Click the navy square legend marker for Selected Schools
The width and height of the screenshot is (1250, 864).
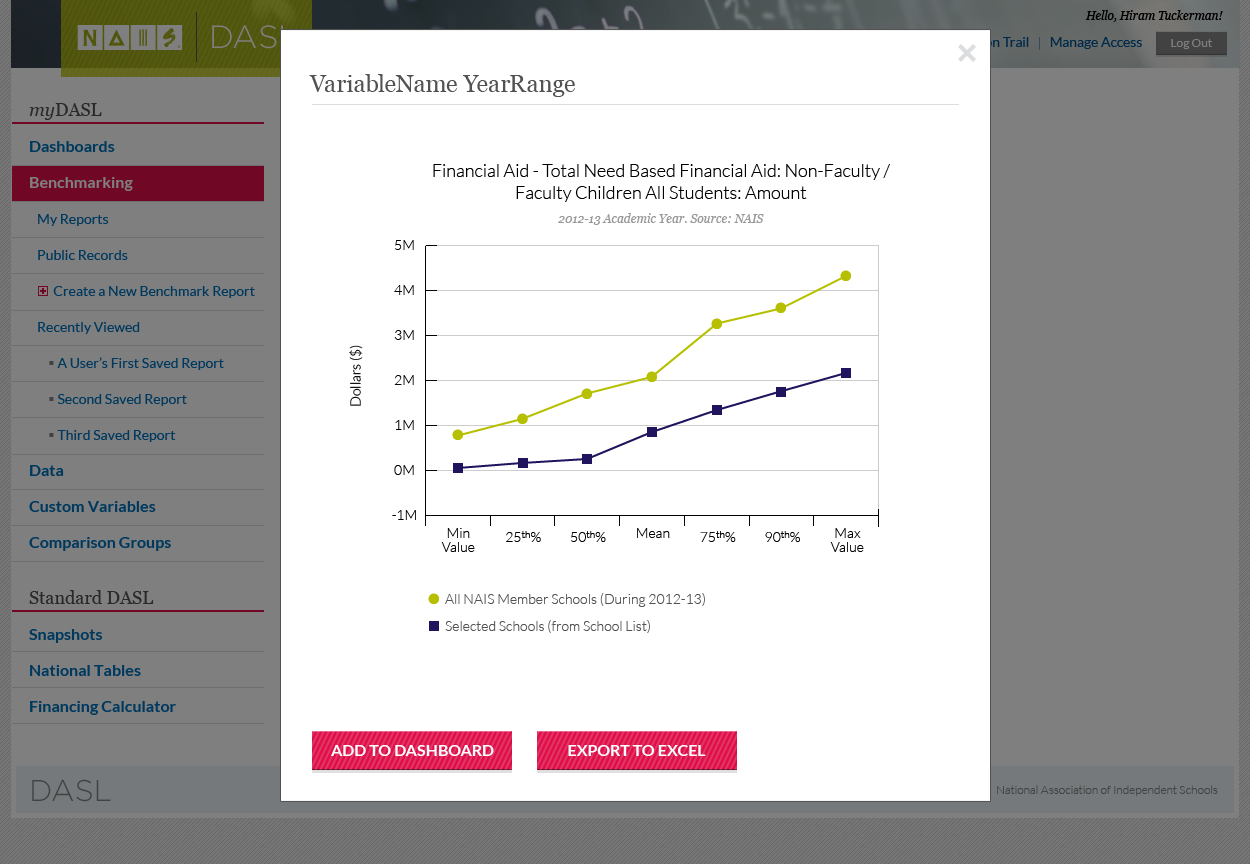[434, 626]
